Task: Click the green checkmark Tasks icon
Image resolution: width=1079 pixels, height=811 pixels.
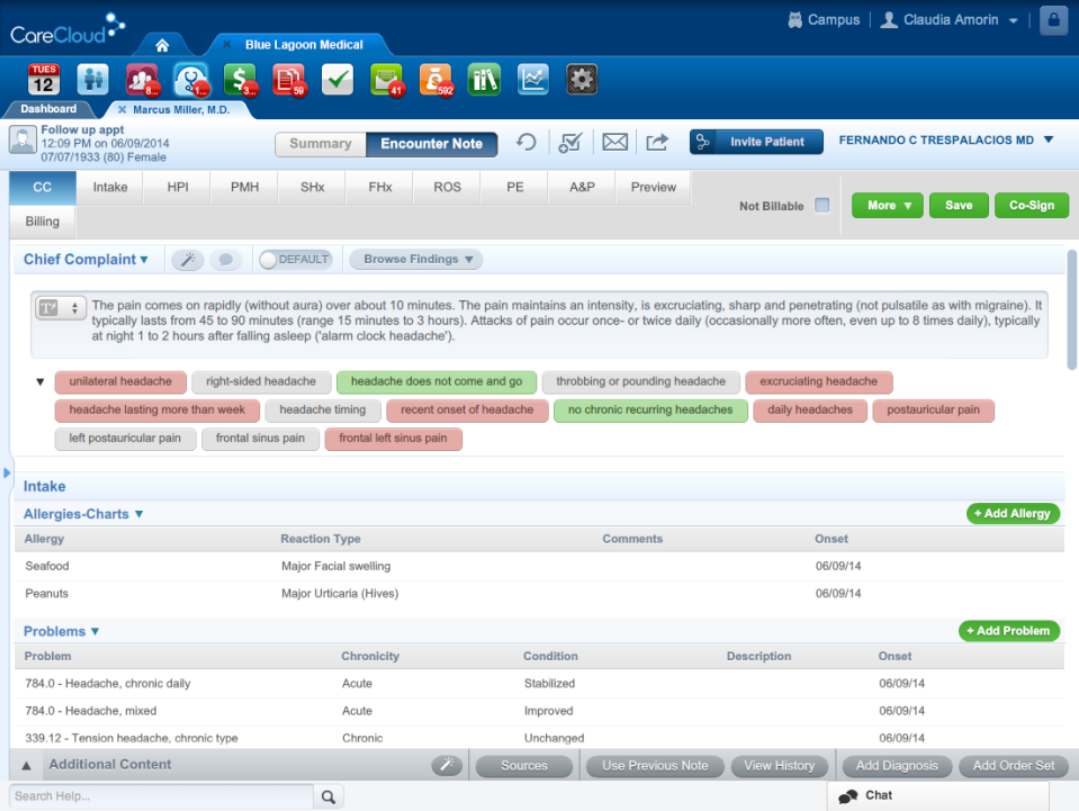Action: tap(337, 79)
